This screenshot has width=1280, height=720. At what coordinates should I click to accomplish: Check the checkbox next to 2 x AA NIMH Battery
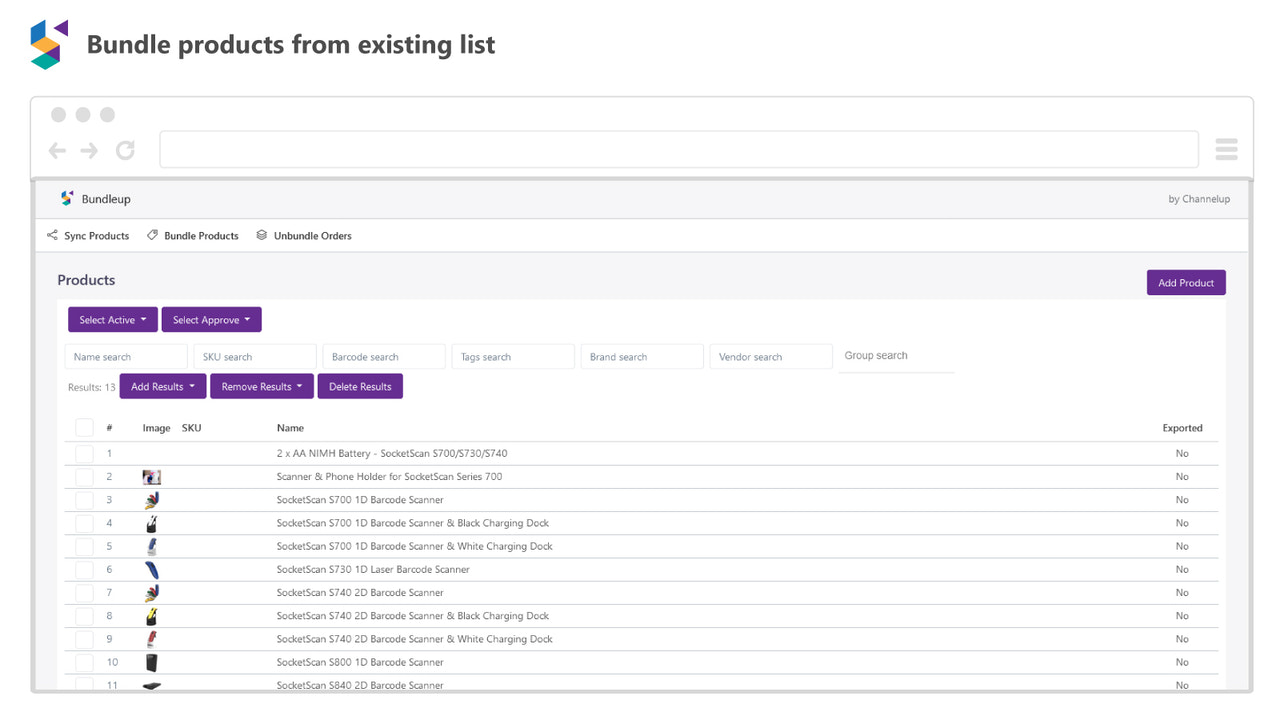pos(84,453)
